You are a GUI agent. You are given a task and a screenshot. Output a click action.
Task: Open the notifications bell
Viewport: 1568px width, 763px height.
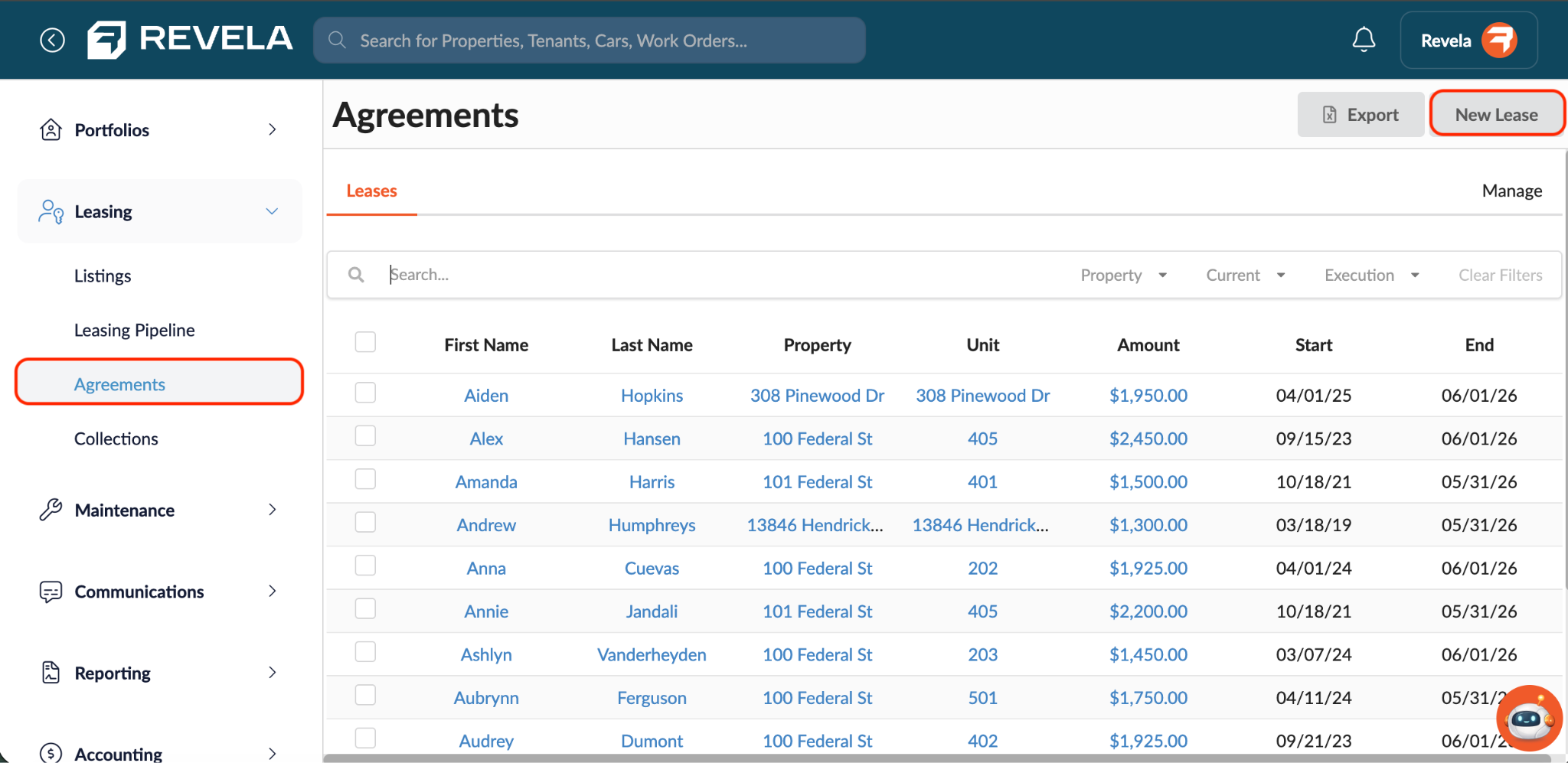click(x=1364, y=40)
